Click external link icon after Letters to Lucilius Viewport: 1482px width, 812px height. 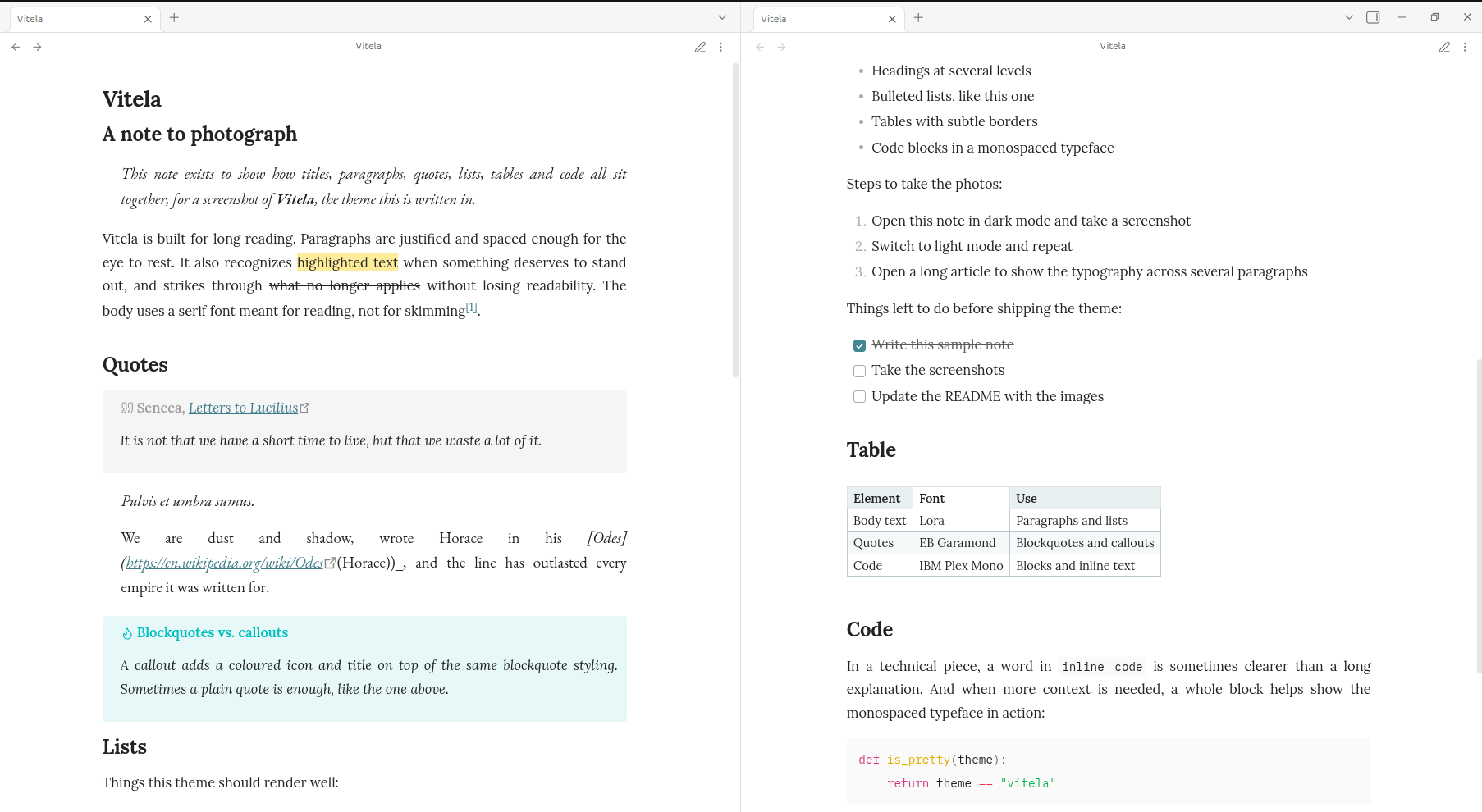tap(305, 408)
